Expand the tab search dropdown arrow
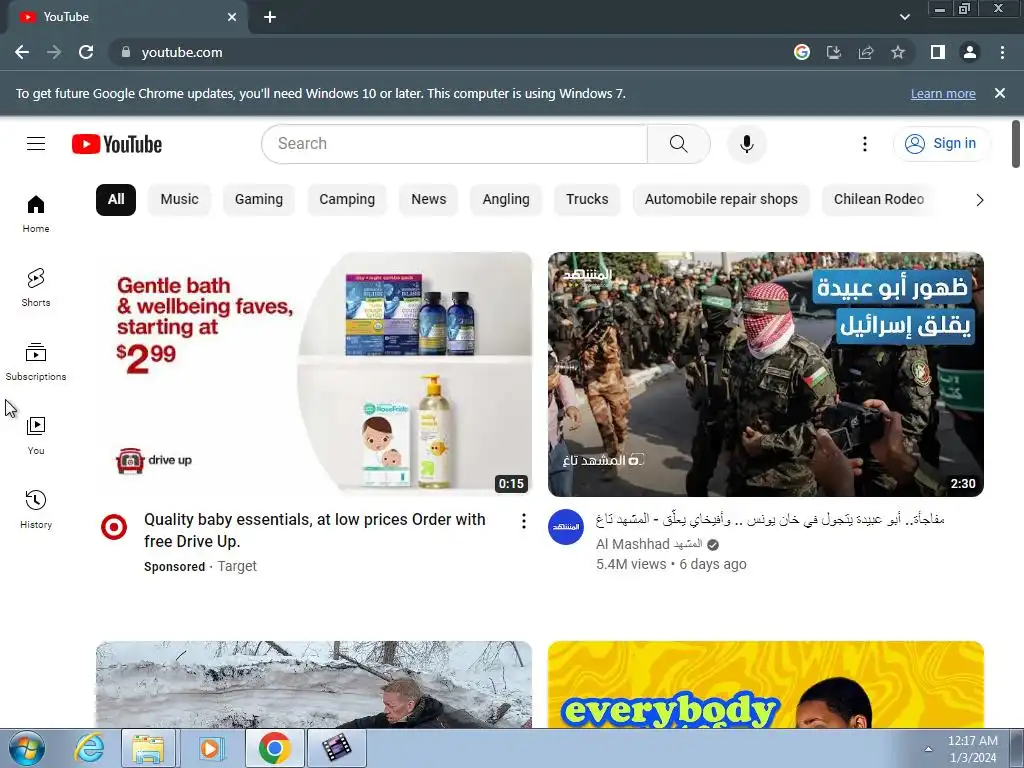1024x768 pixels. tap(904, 17)
